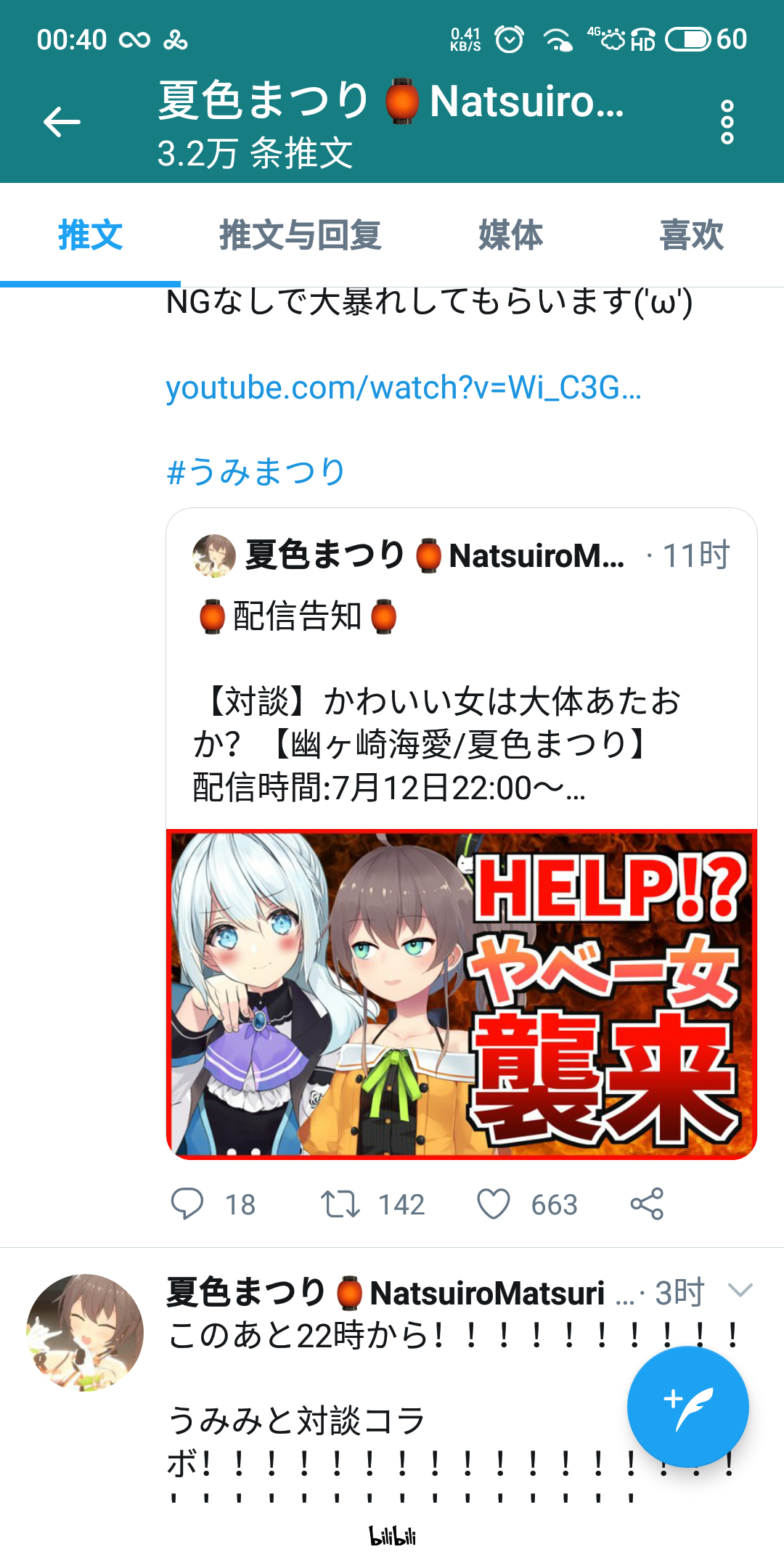
Task: Switch to the 媒体 tab
Action: point(510,235)
